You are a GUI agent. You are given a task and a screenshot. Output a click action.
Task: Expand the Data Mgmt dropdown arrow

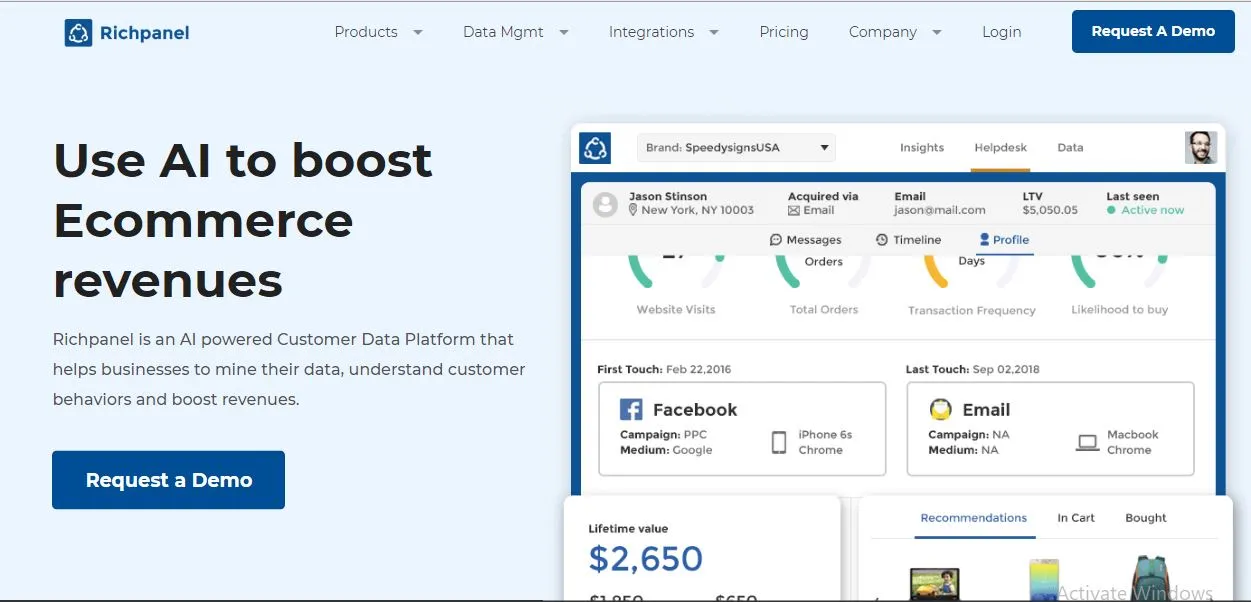(x=564, y=32)
